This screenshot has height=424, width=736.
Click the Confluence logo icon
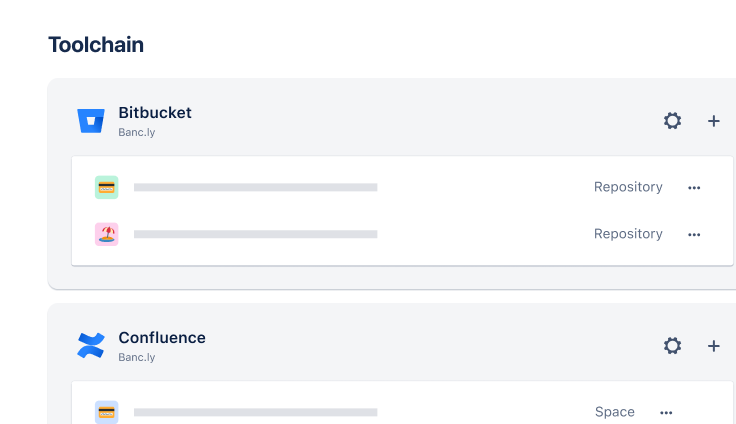(x=91, y=346)
